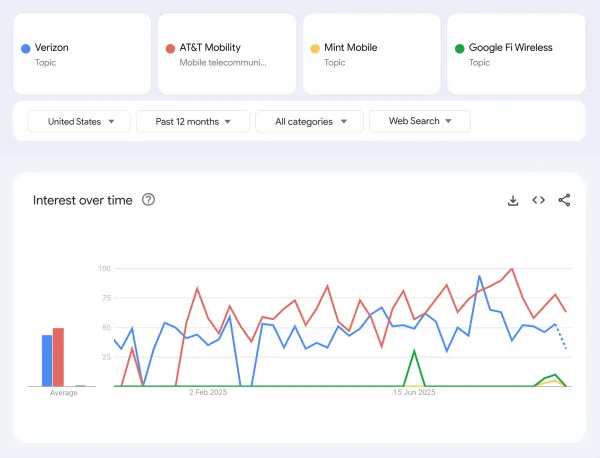The width and height of the screenshot is (600, 458).
Task: Open the All categories dropdown
Action: 309,121
